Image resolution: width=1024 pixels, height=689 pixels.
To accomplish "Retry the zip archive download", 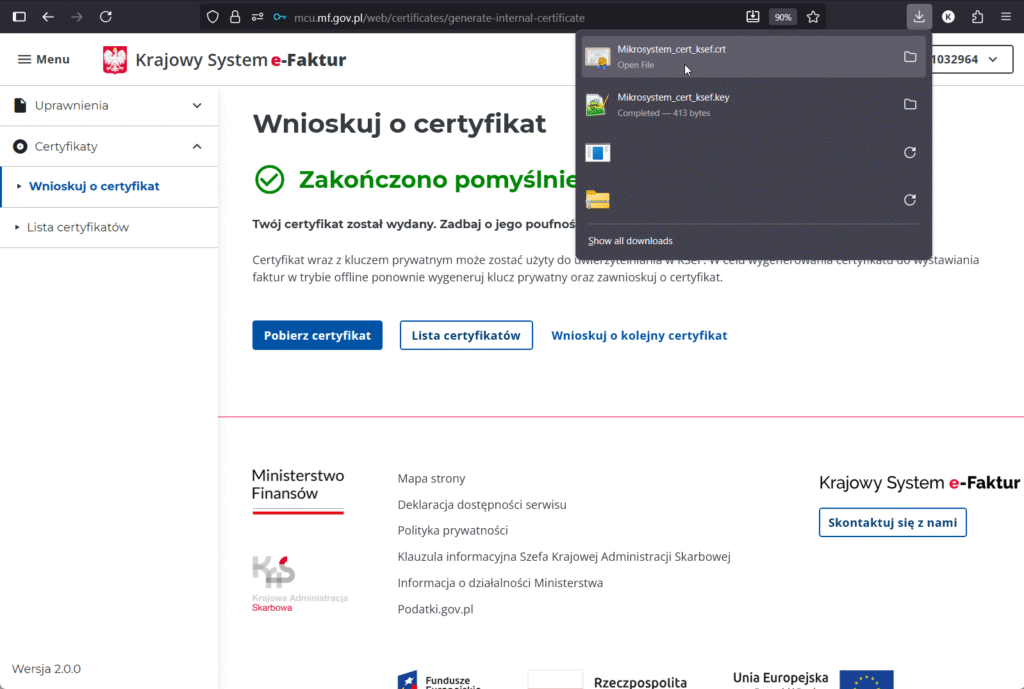I will tap(909, 200).
